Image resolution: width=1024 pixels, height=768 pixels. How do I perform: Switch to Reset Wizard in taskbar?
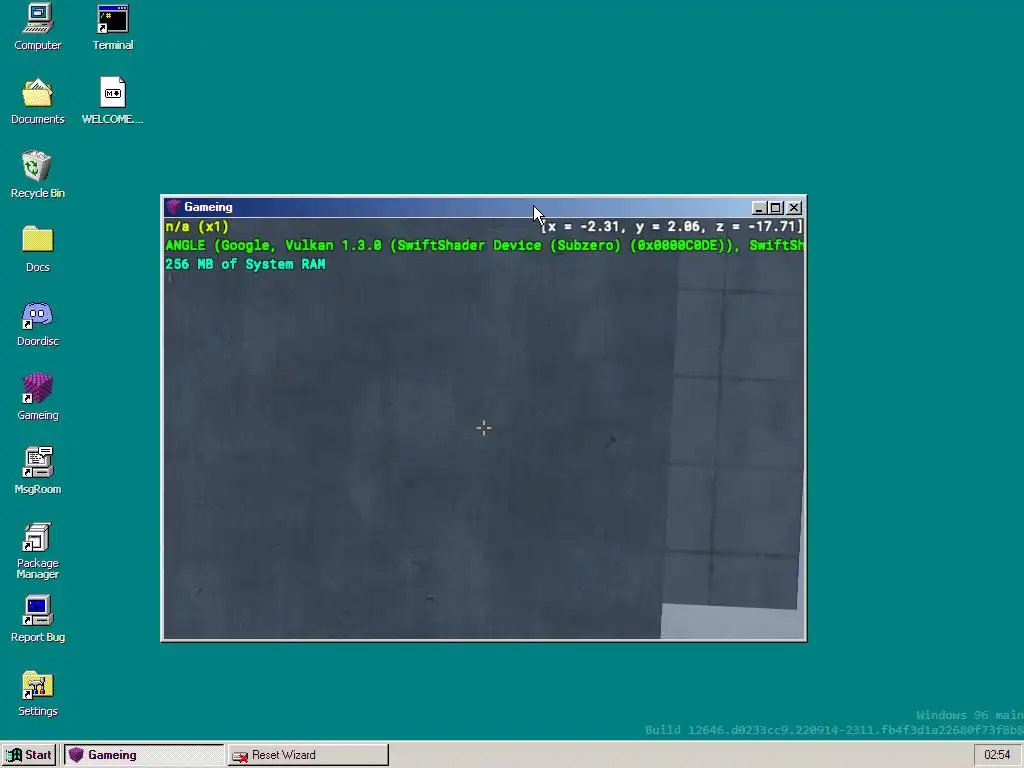tap(308, 755)
